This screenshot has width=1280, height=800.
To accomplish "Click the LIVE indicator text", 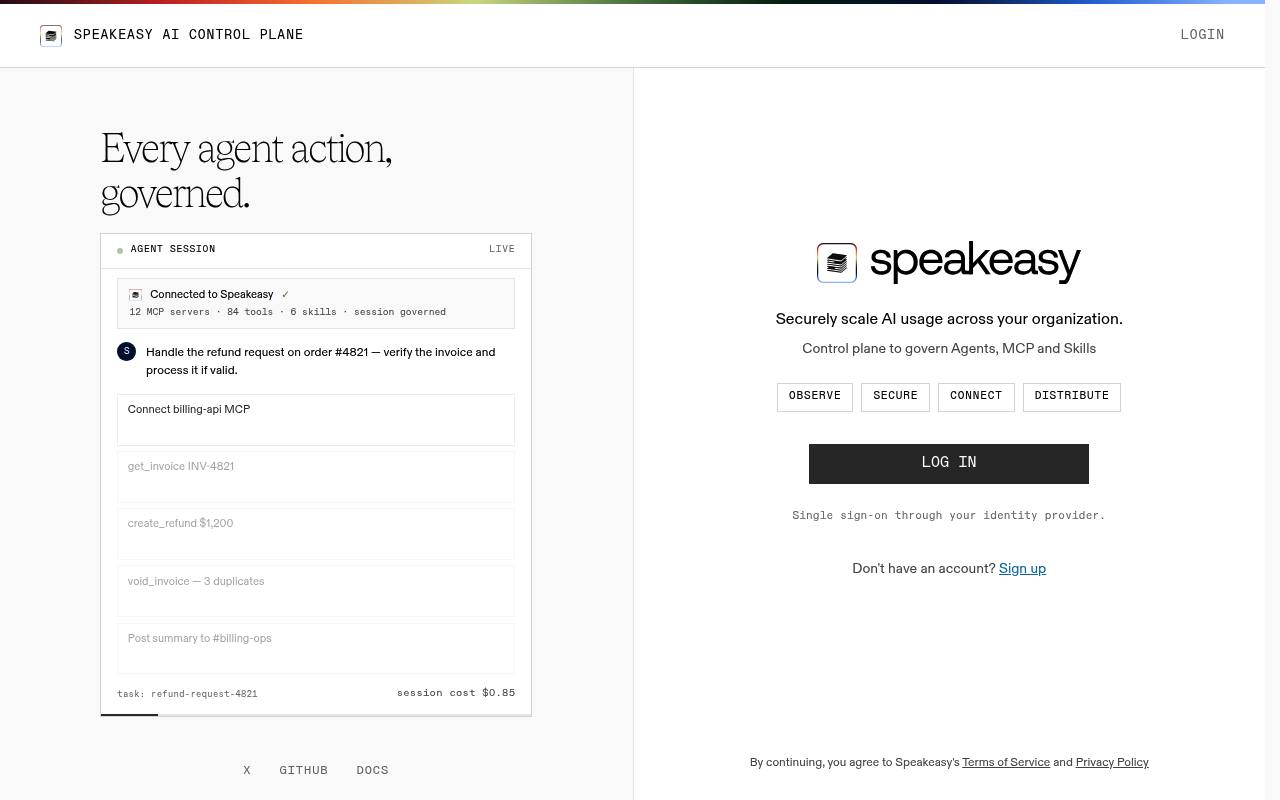I will (502, 250).
